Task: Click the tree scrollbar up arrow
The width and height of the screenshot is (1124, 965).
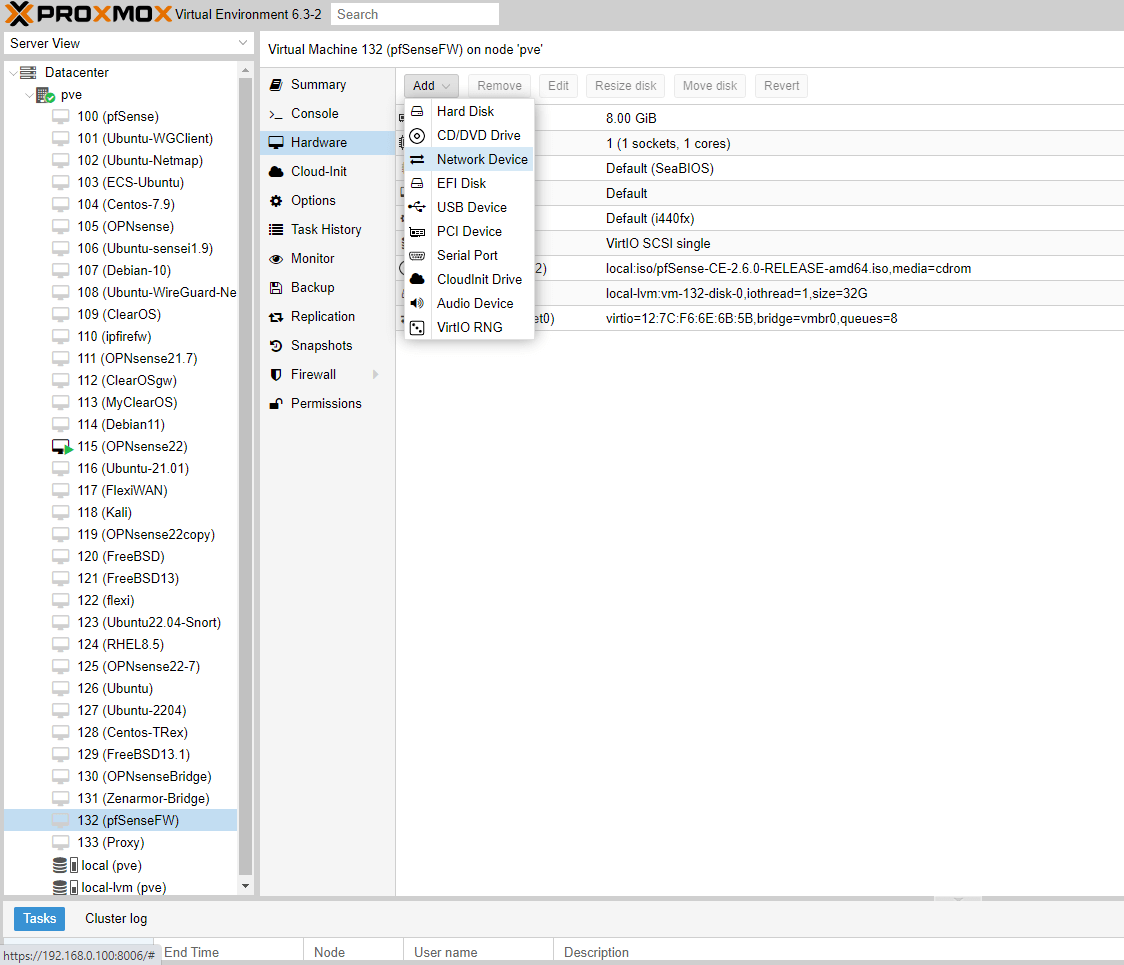Action: coord(245,70)
